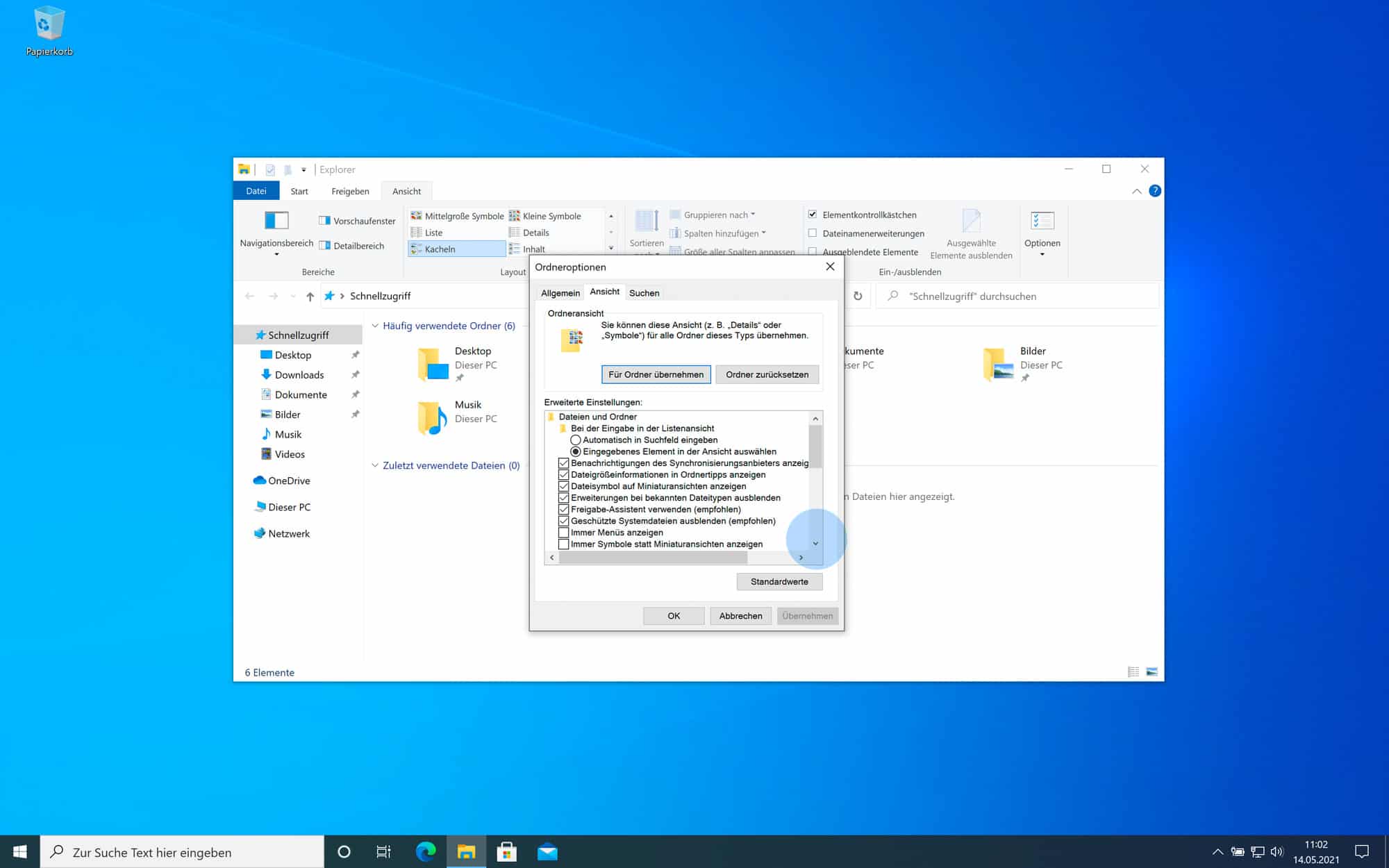Refresh the Schnellzugriff address bar
The width and height of the screenshot is (1389, 868).
(858, 296)
